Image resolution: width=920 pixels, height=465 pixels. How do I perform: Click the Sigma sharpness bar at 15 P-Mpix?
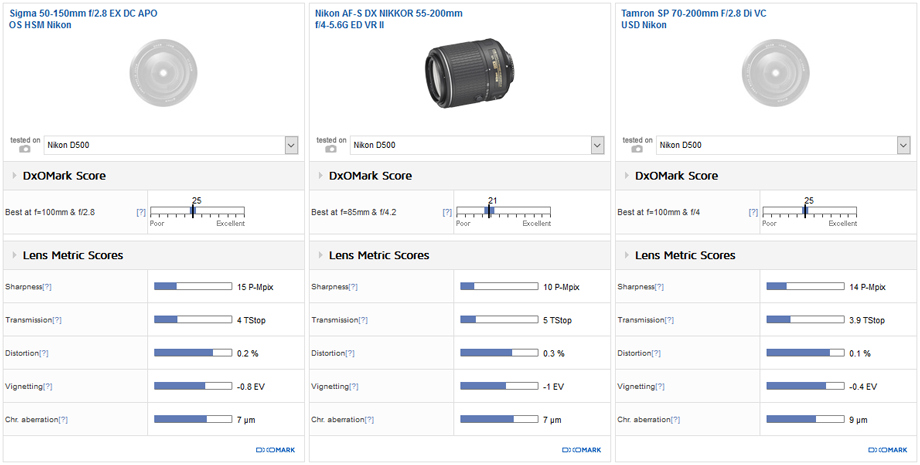tap(193, 286)
